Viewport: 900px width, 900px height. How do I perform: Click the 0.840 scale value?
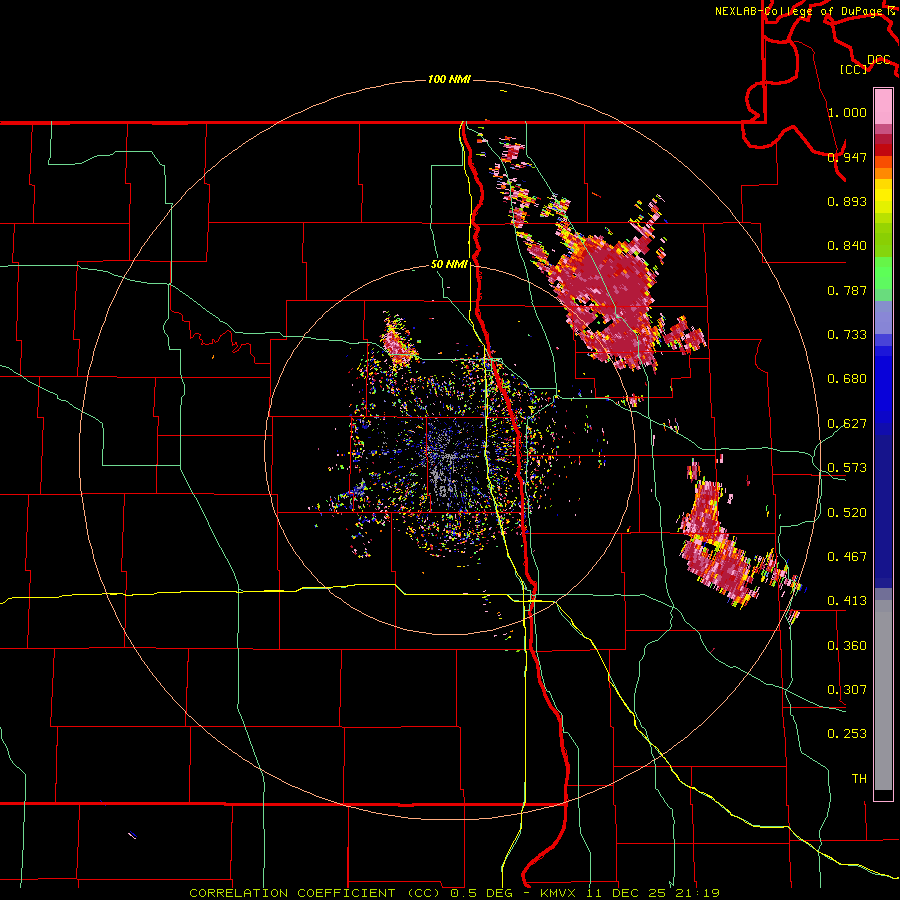[847, 246]
